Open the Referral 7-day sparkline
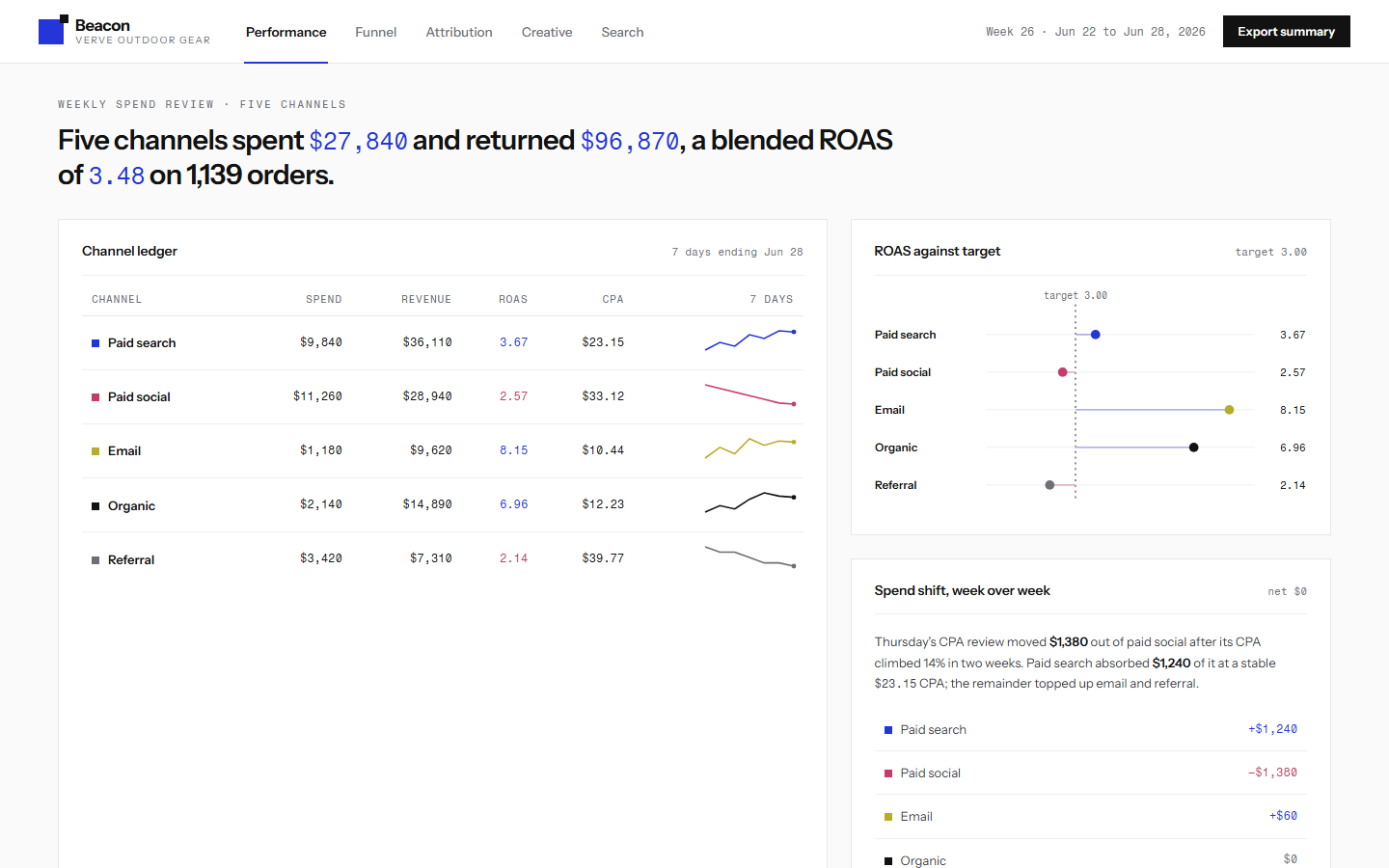The width and height of the screenshot is (1389, 868). coord(750,556)
